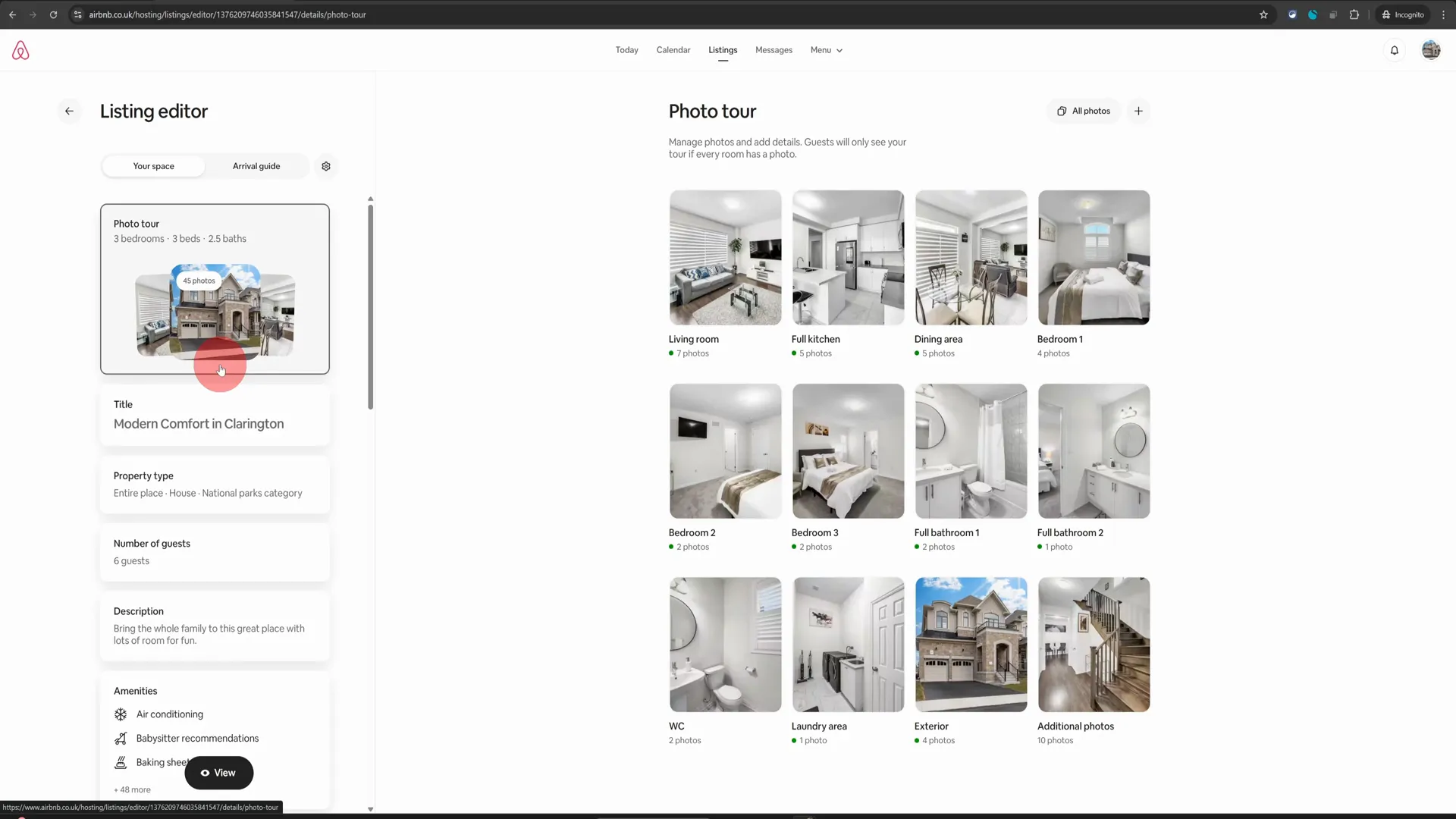
Task: Open the Bedroom 2 photo thumbnail
Action: (725, 451)
